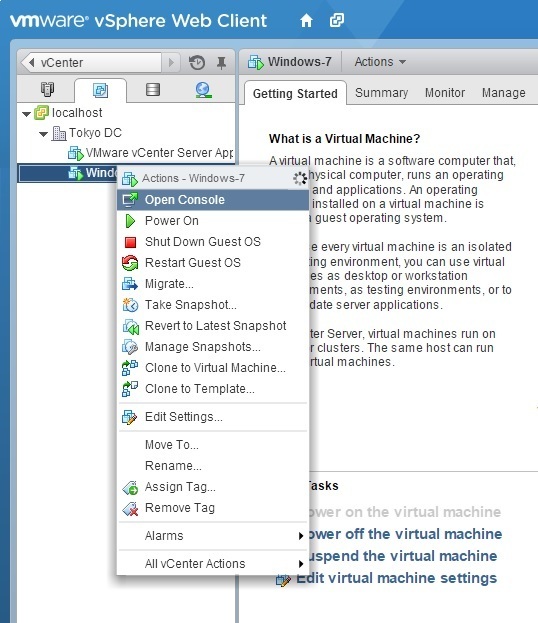Expand the All vCenter Actions submenu
The image size is (538, 623).
[x=301, y=564]
